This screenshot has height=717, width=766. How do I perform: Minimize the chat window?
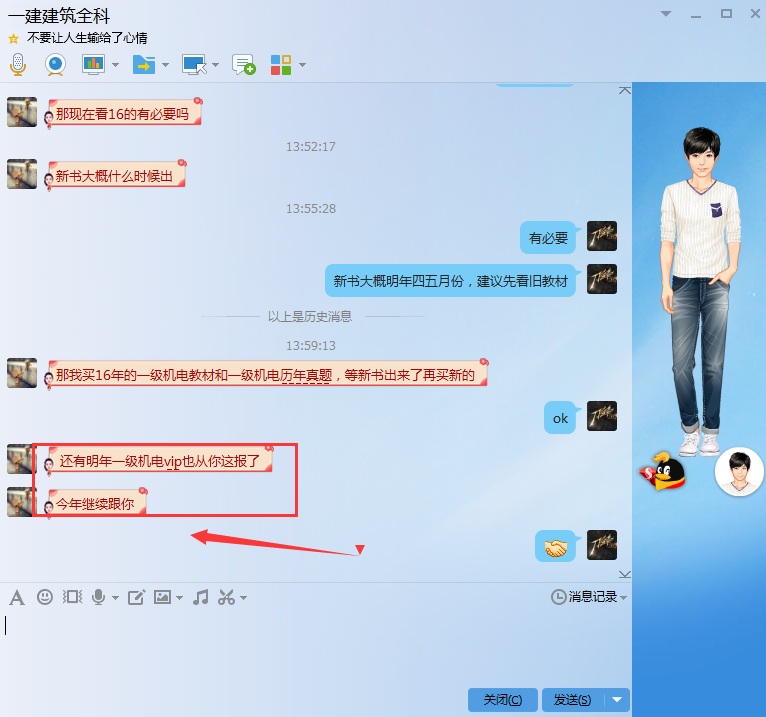pyautogui.click(x=696, y=15)
